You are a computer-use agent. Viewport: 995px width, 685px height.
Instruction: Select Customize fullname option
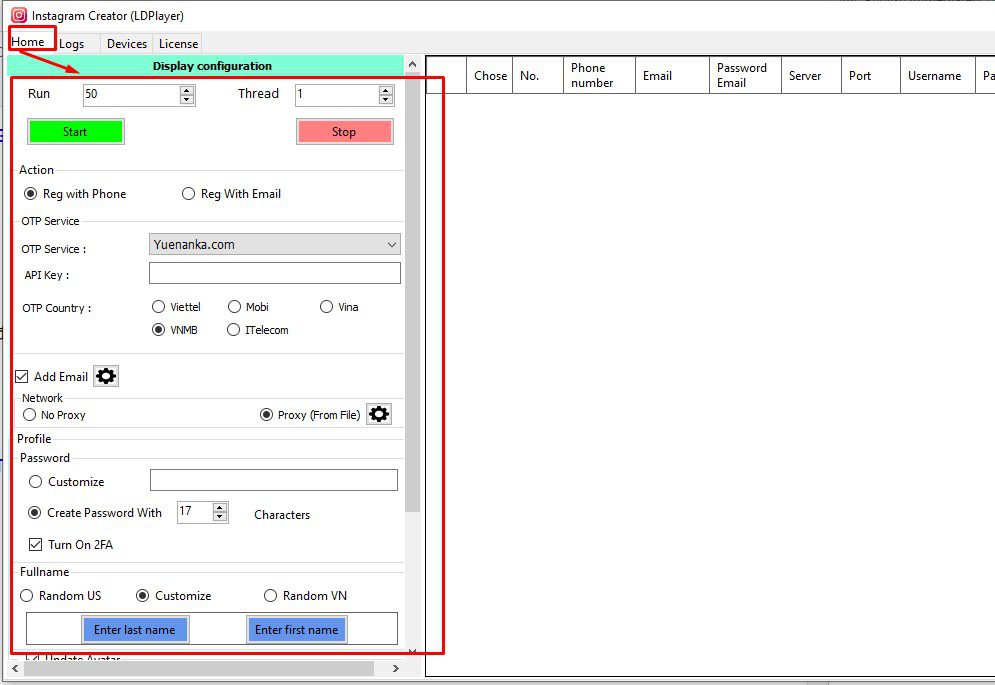(174, 595)
